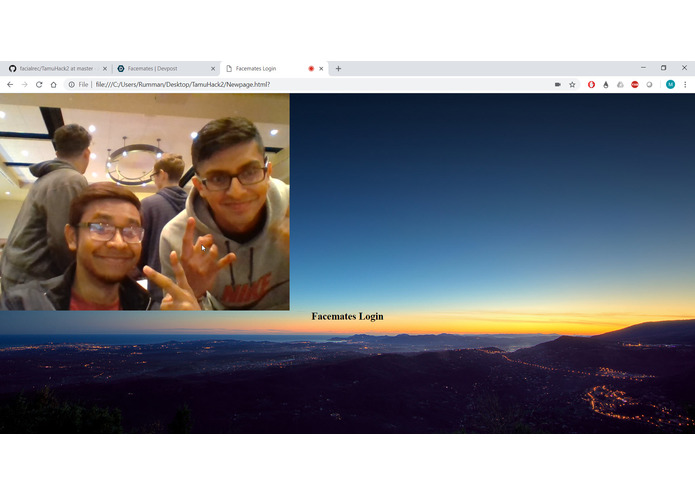Minimize the Chrome window
This screenshot has width=695, height=494.
point(643,68)
